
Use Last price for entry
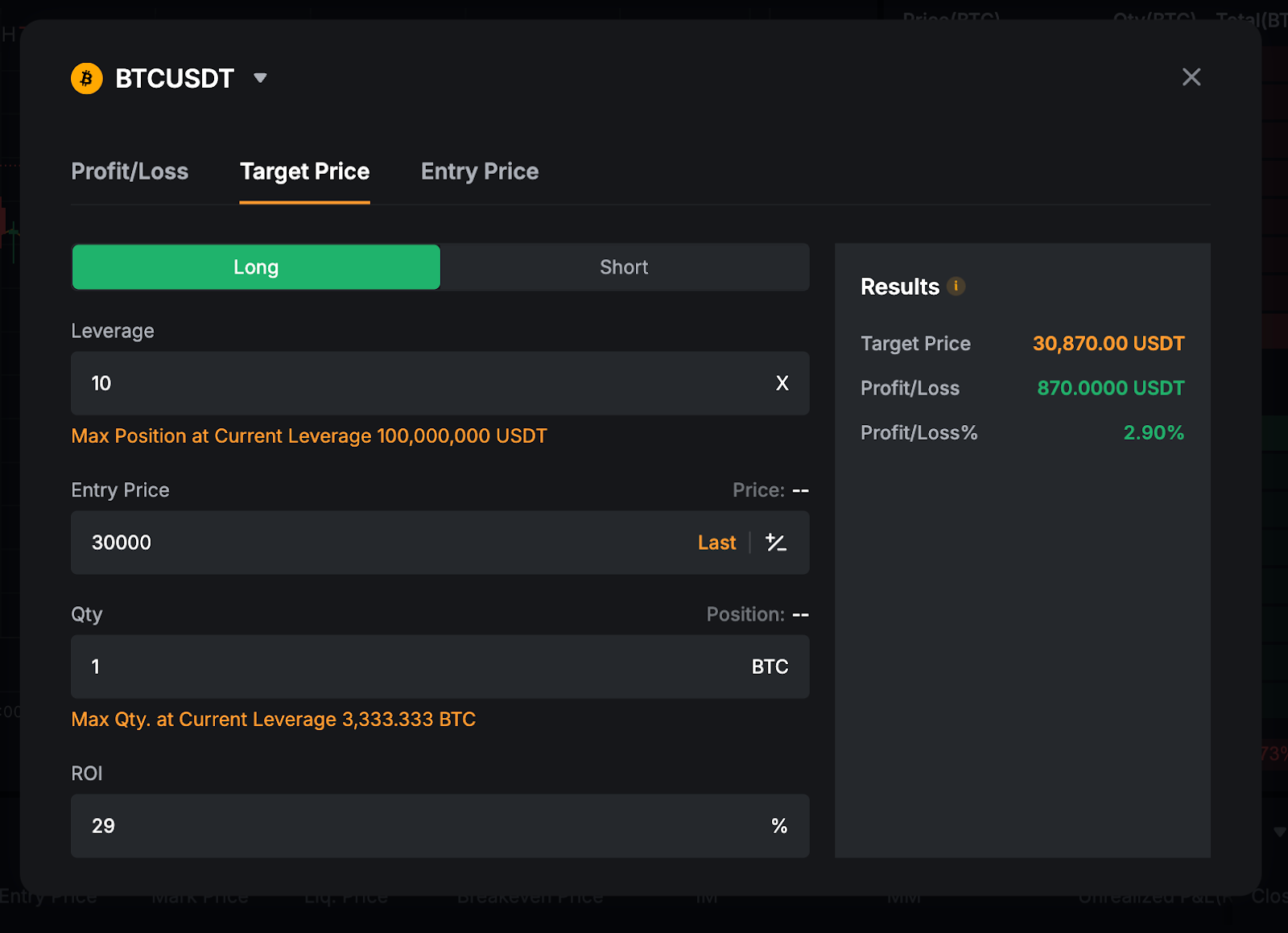pyautogui.click(x=716, y=543)
